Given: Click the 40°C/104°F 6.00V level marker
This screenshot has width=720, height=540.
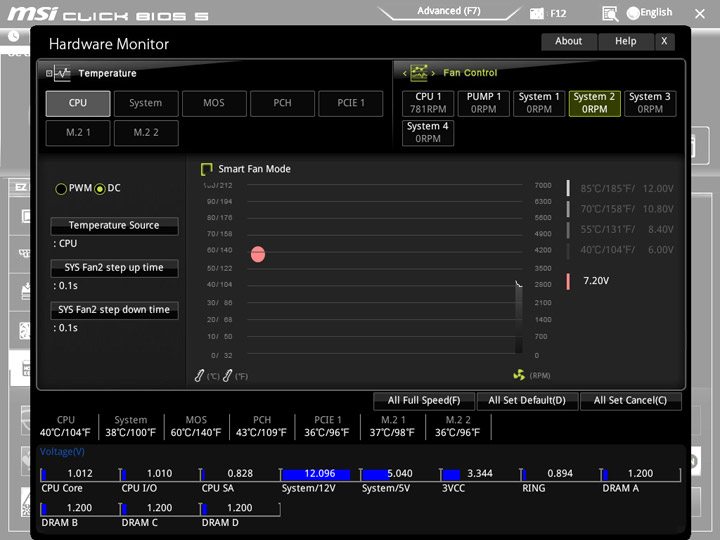Looking at the screenshot, I should pos(568,250).
